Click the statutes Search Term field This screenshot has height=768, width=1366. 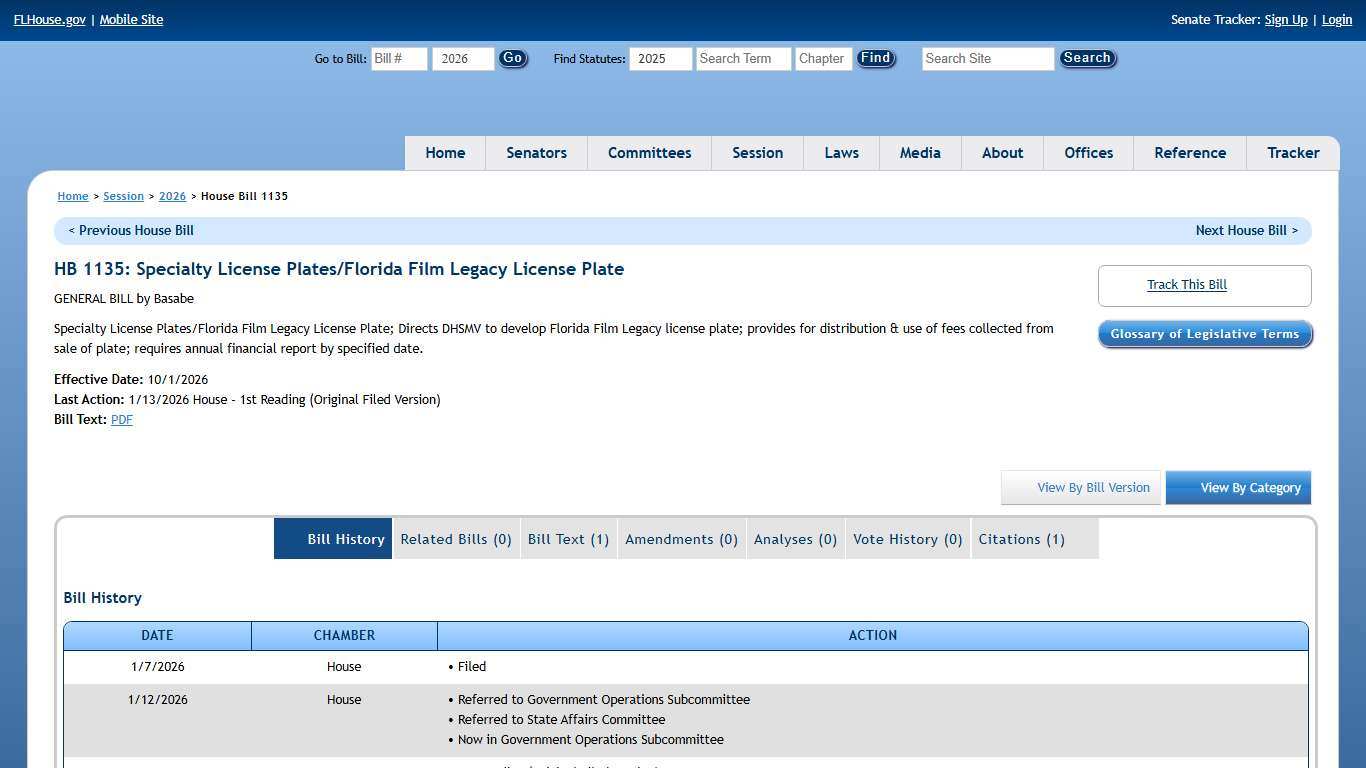tap(743, 59)
